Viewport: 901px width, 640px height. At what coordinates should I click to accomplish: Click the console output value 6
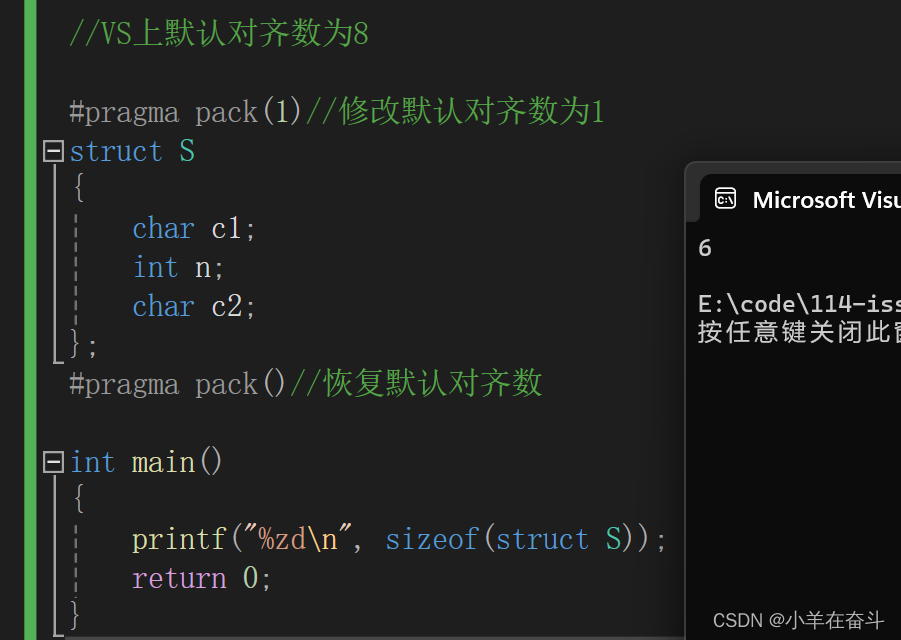705,248
